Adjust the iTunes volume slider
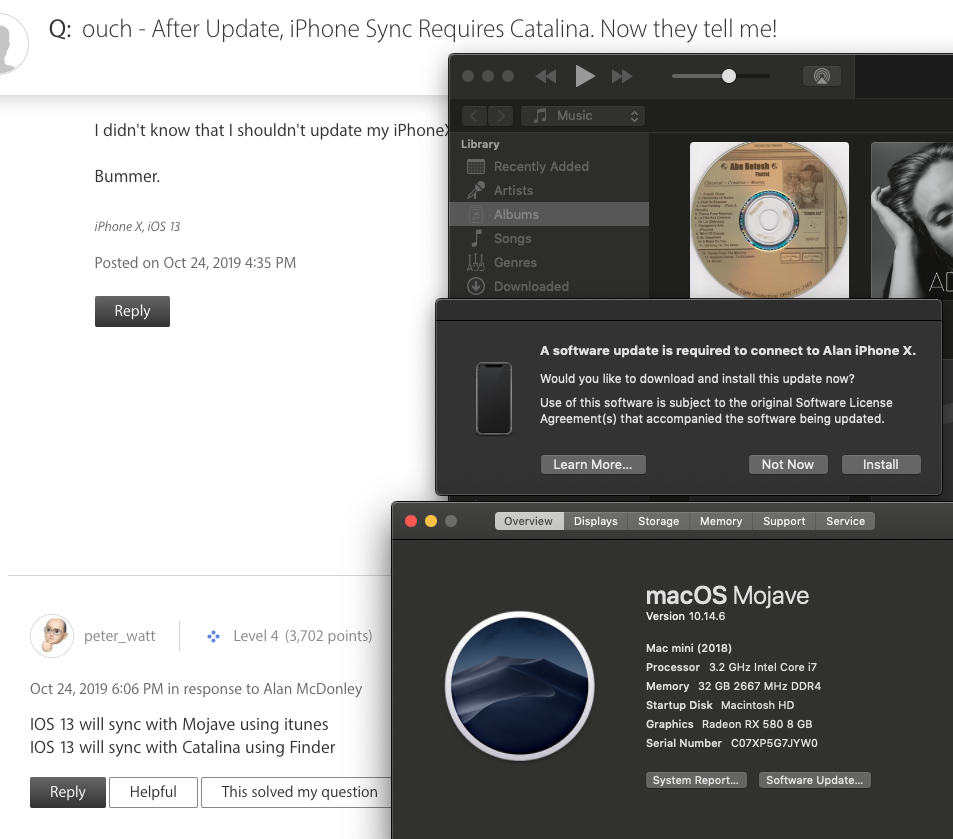Screen dimensions: 953x839 721,76
